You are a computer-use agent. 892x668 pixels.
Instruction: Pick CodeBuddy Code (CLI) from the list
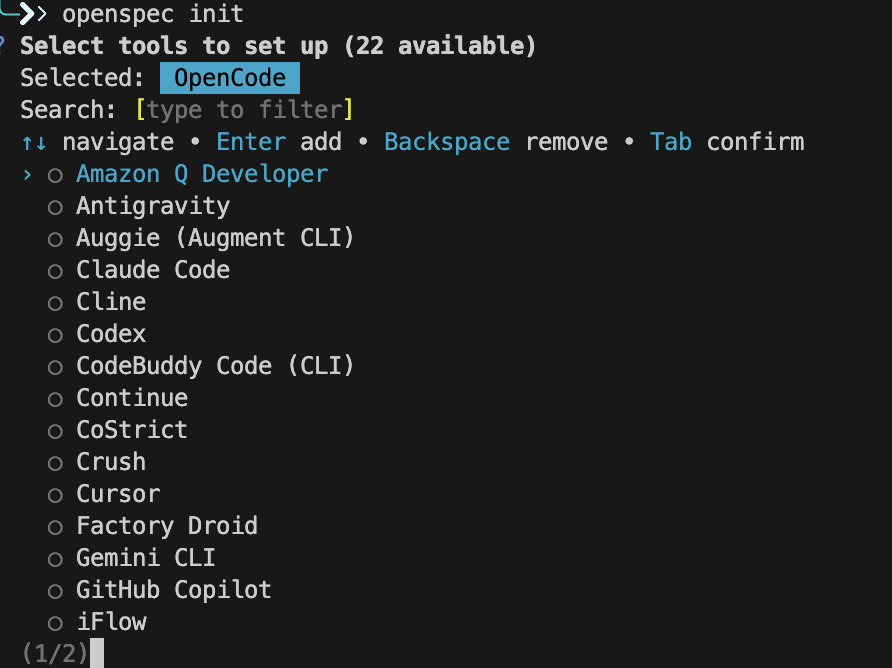(215, 366)
